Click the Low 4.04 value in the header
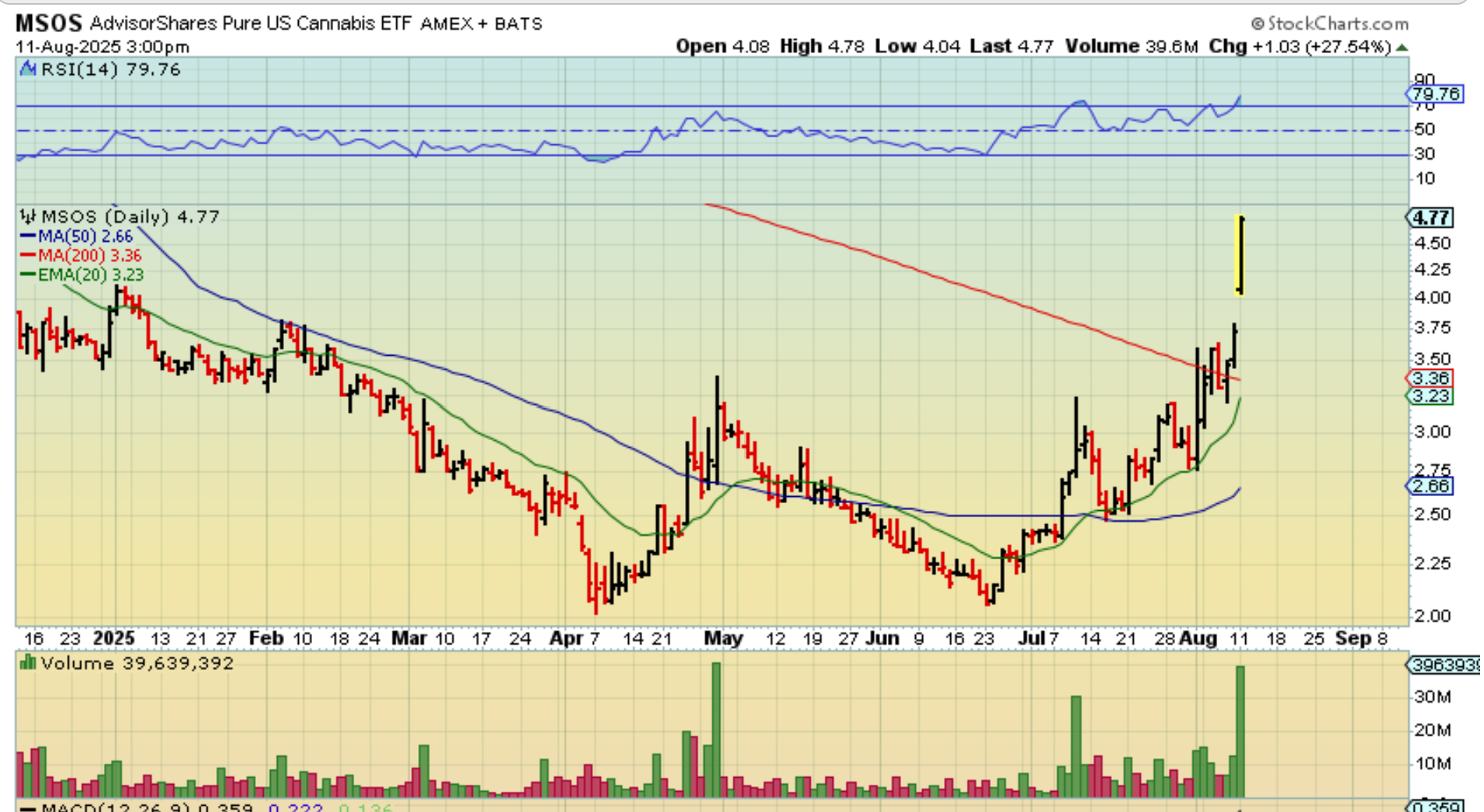Screen dimensions: 1484x812 point(918,47)
